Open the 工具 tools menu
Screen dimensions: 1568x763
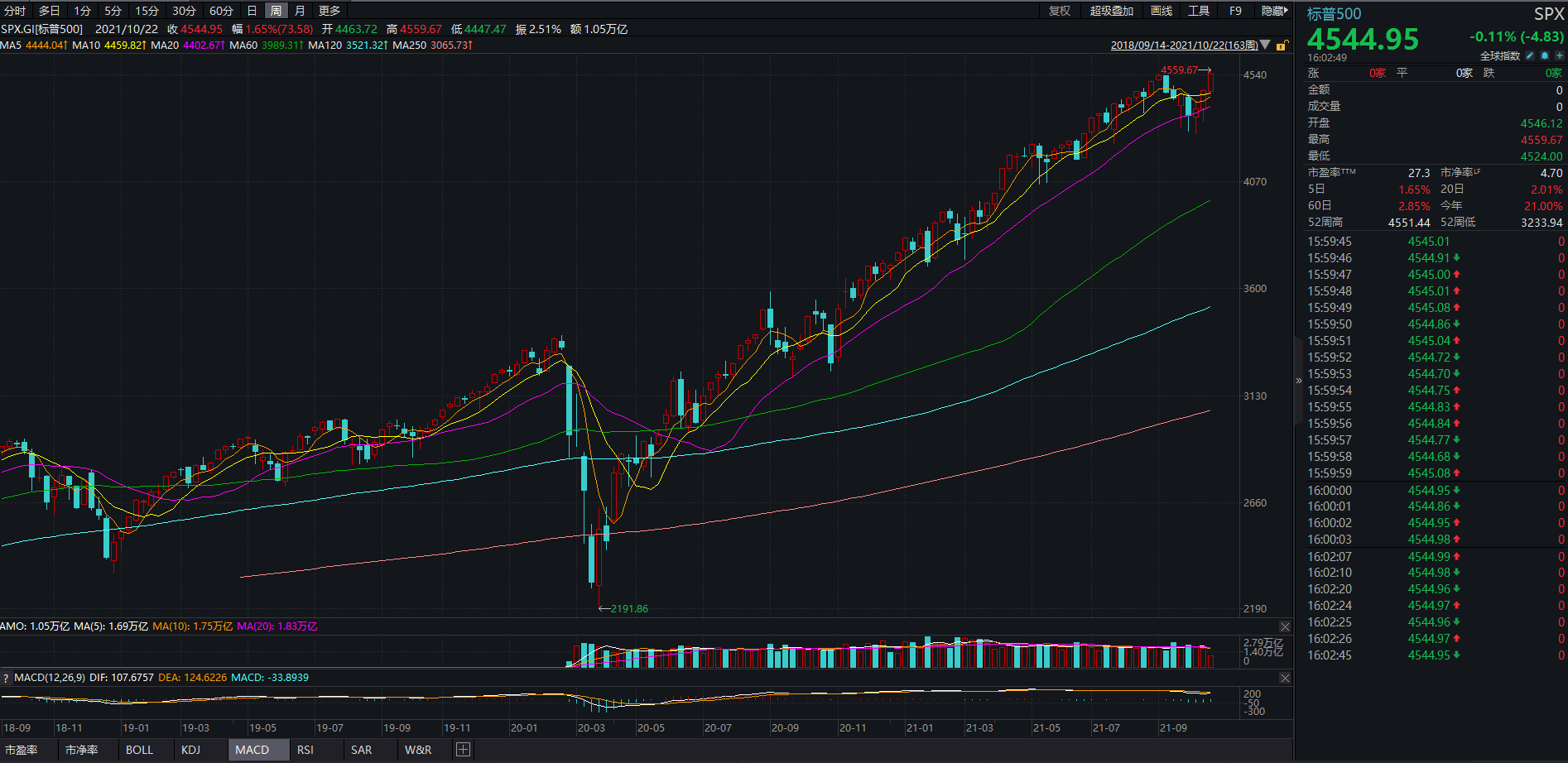(1199, 11)
